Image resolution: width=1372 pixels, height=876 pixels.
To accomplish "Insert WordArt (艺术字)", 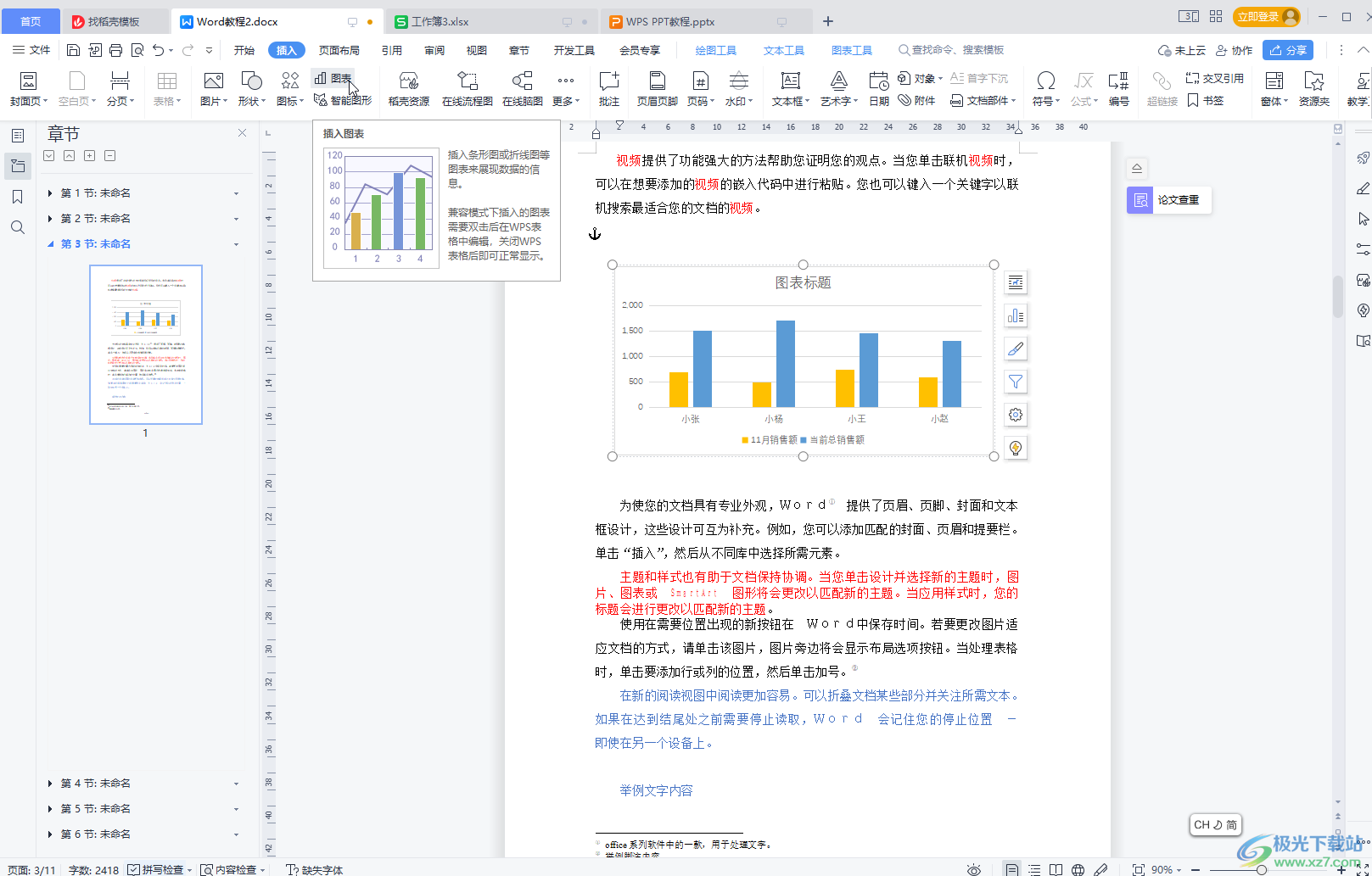I will pyautogui.click(x=838, y=89).
